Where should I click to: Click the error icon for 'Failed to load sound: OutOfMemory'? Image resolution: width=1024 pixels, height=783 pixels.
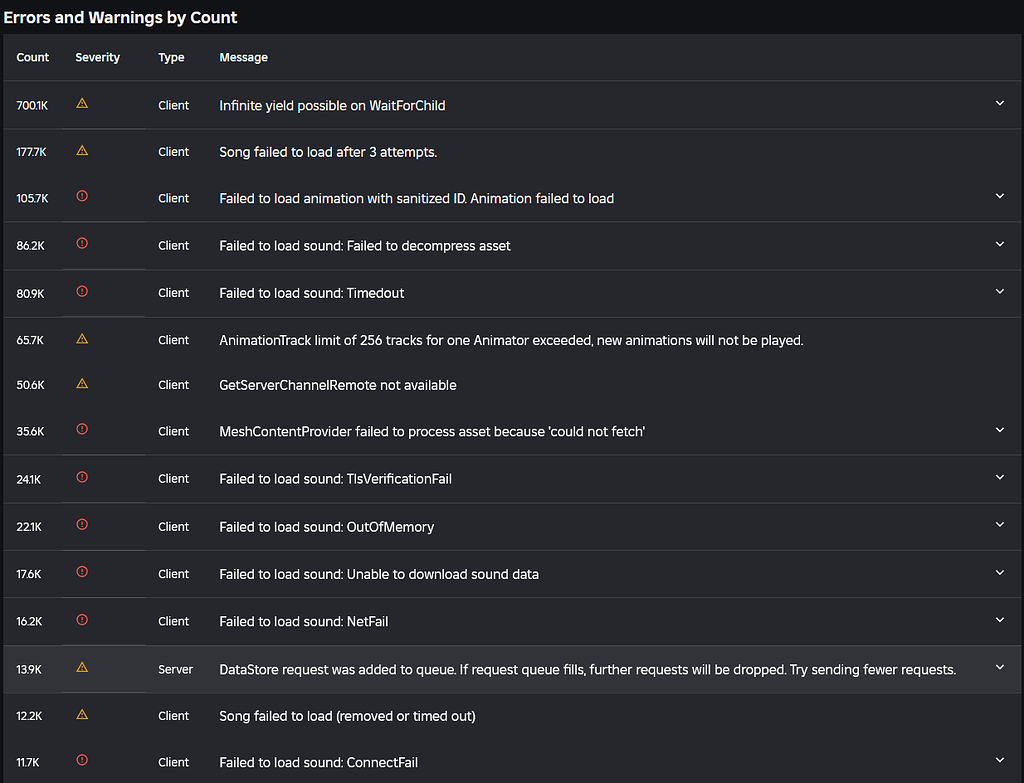point(82,525)
